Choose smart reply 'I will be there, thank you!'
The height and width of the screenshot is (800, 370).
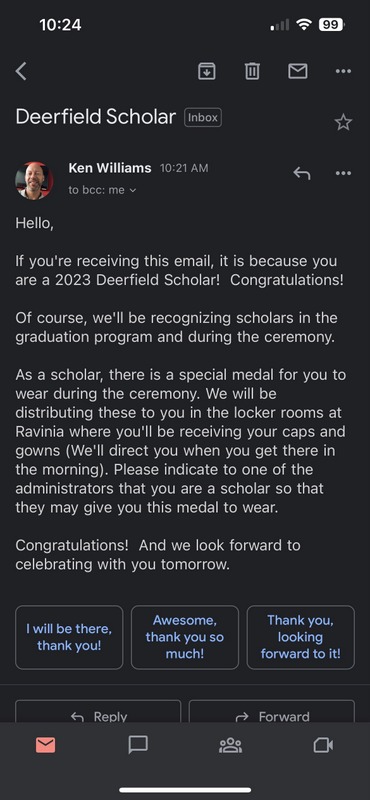[69, 637]
